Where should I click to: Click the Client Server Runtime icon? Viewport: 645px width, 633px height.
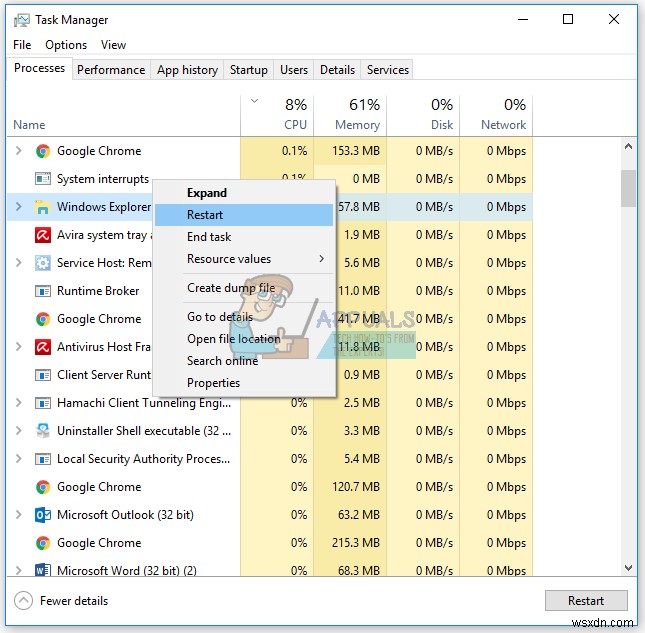tap(43, 375)
